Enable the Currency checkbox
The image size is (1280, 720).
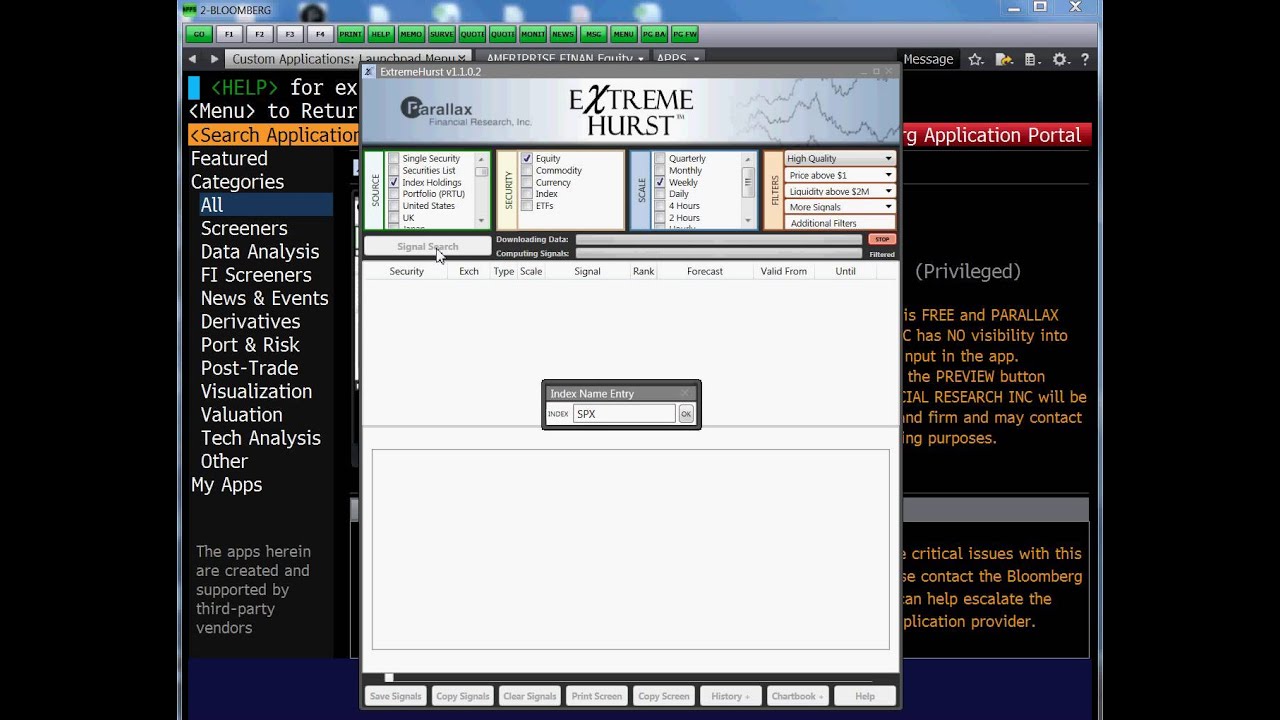pos(527,182)
